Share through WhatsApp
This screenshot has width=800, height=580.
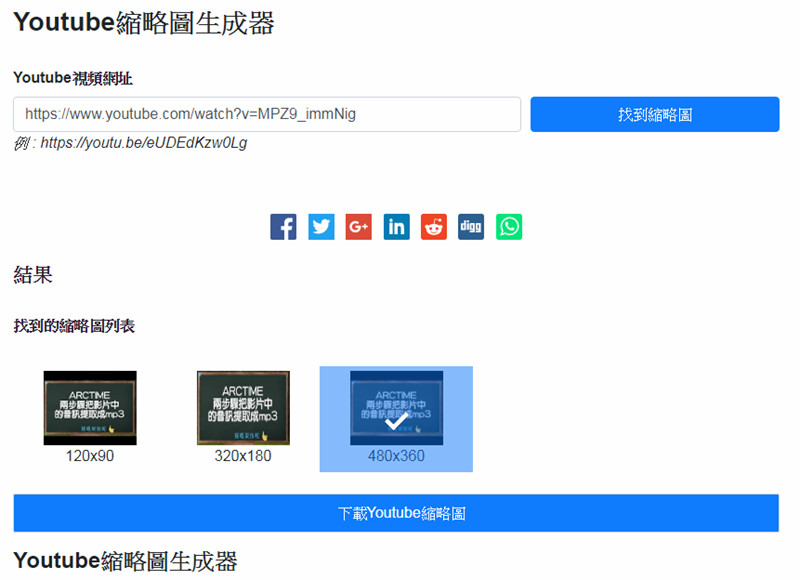click(509, 226)
